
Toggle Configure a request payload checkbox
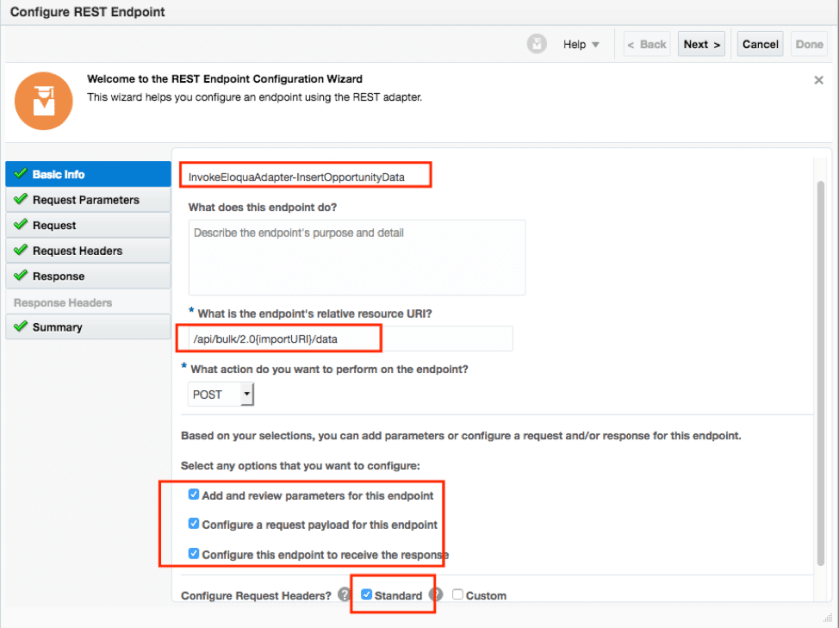click(x=194, y=524)
